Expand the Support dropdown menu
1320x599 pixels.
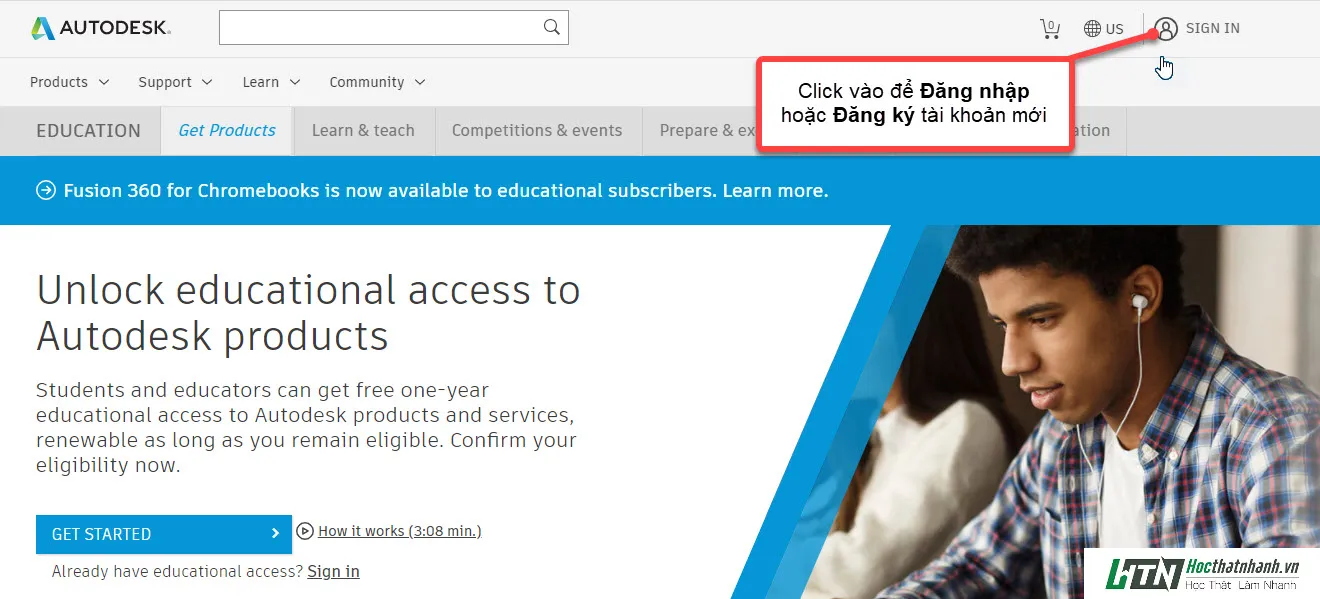coord(175,82)
